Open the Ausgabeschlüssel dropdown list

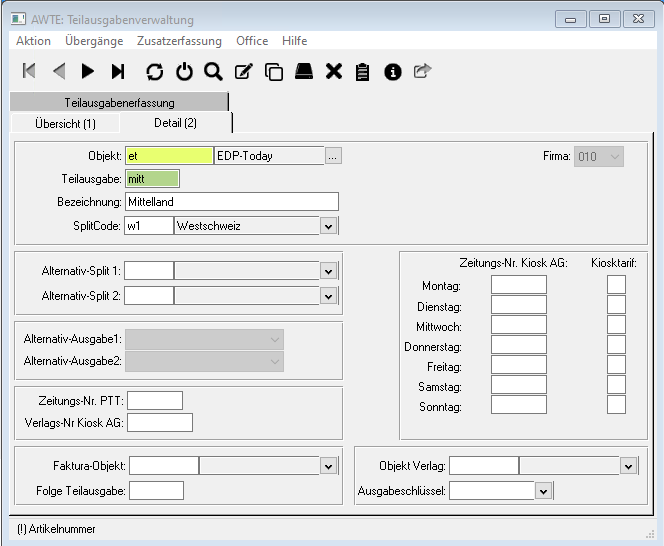pos(543,491)
